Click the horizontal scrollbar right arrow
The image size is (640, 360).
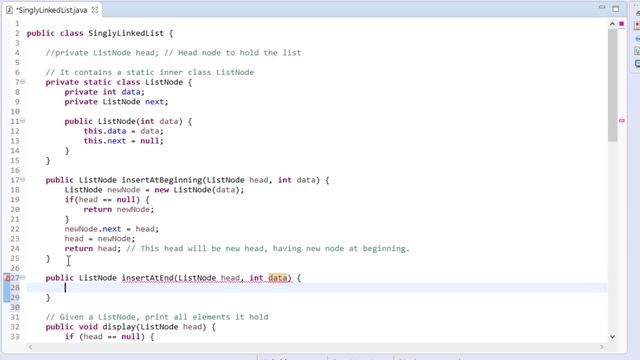point(602,347)
